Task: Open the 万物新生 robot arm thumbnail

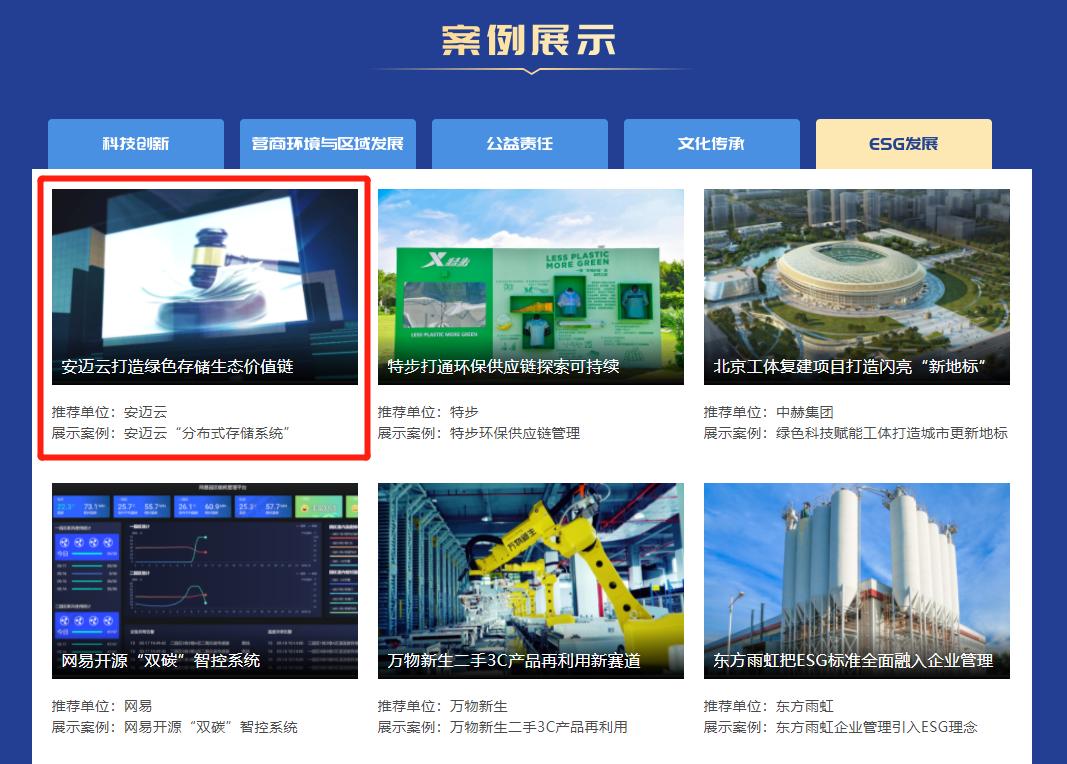Action: pyautogui.click(x=531, y=580)
